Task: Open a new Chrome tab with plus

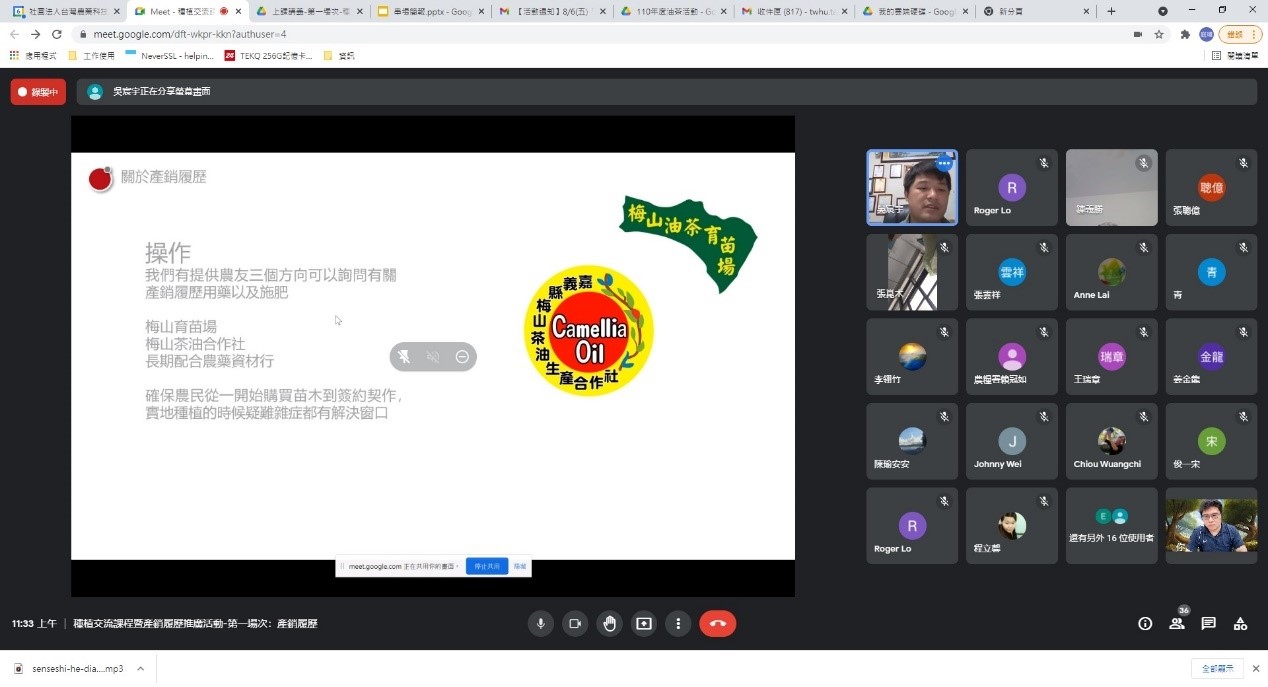Action: click(1111, 11)
